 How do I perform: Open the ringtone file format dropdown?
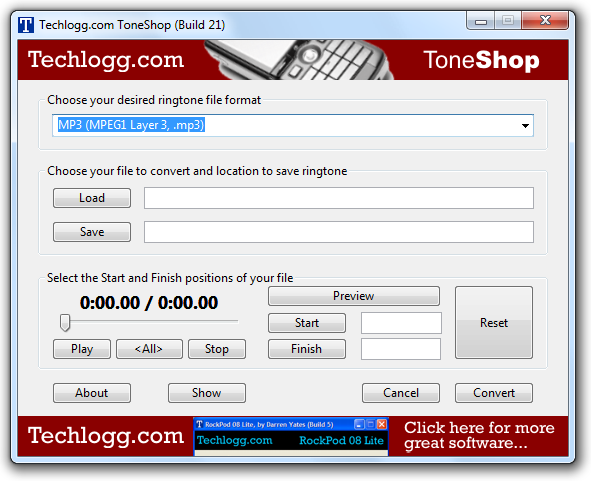(293, 125)
